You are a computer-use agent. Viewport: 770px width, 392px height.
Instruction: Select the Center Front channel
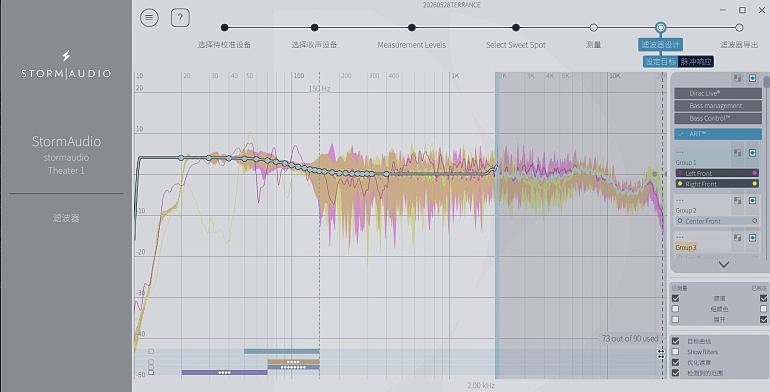[x=717, y=221]
